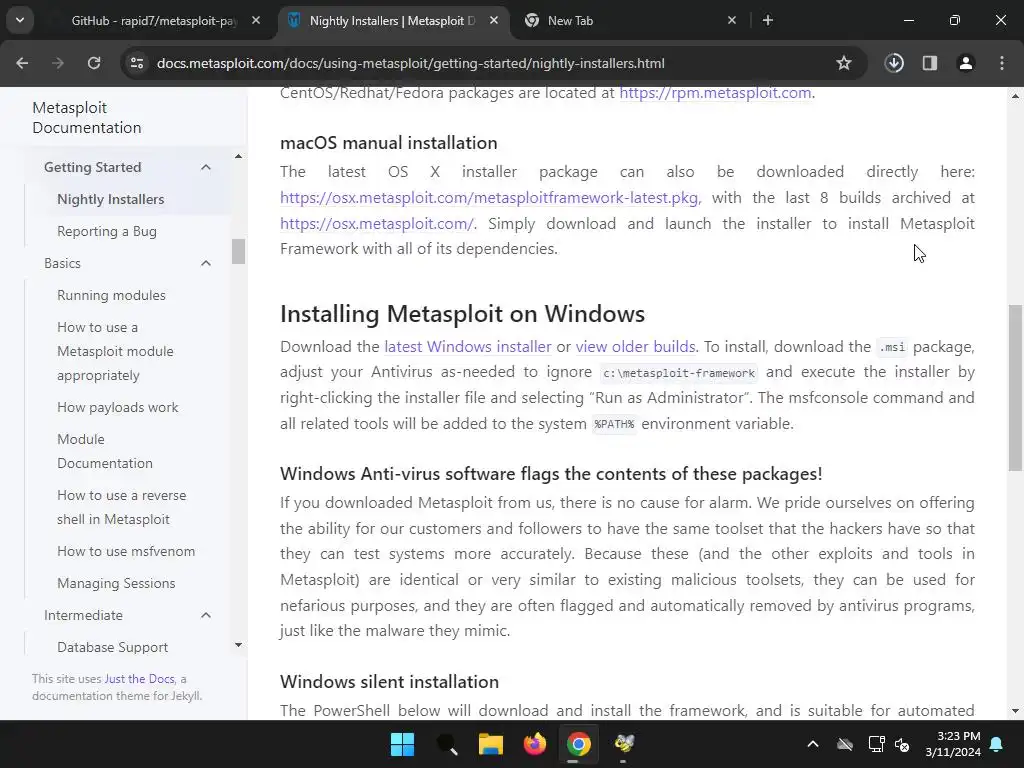This screenshot has height=768, width=1024.
Task: Open Chrome three-dot menu
Action: click(x=1002, y=63)
